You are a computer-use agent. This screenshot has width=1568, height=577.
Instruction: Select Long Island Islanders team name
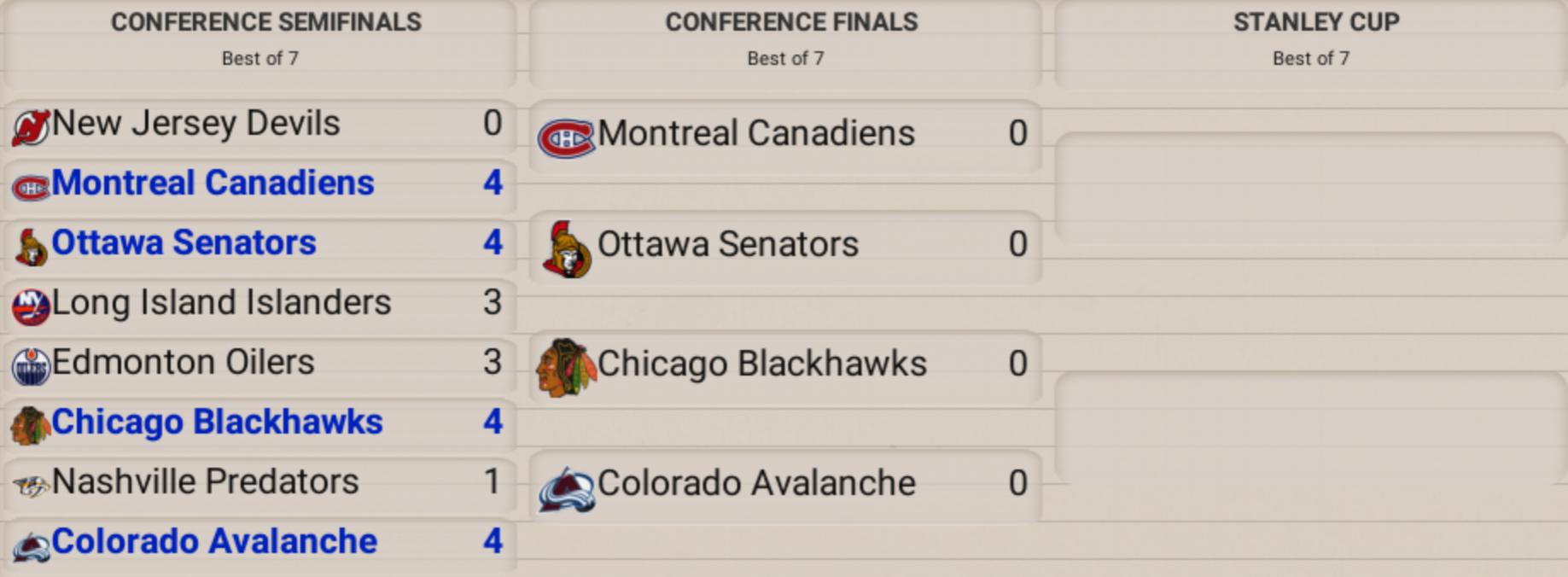tap(222, 303)
